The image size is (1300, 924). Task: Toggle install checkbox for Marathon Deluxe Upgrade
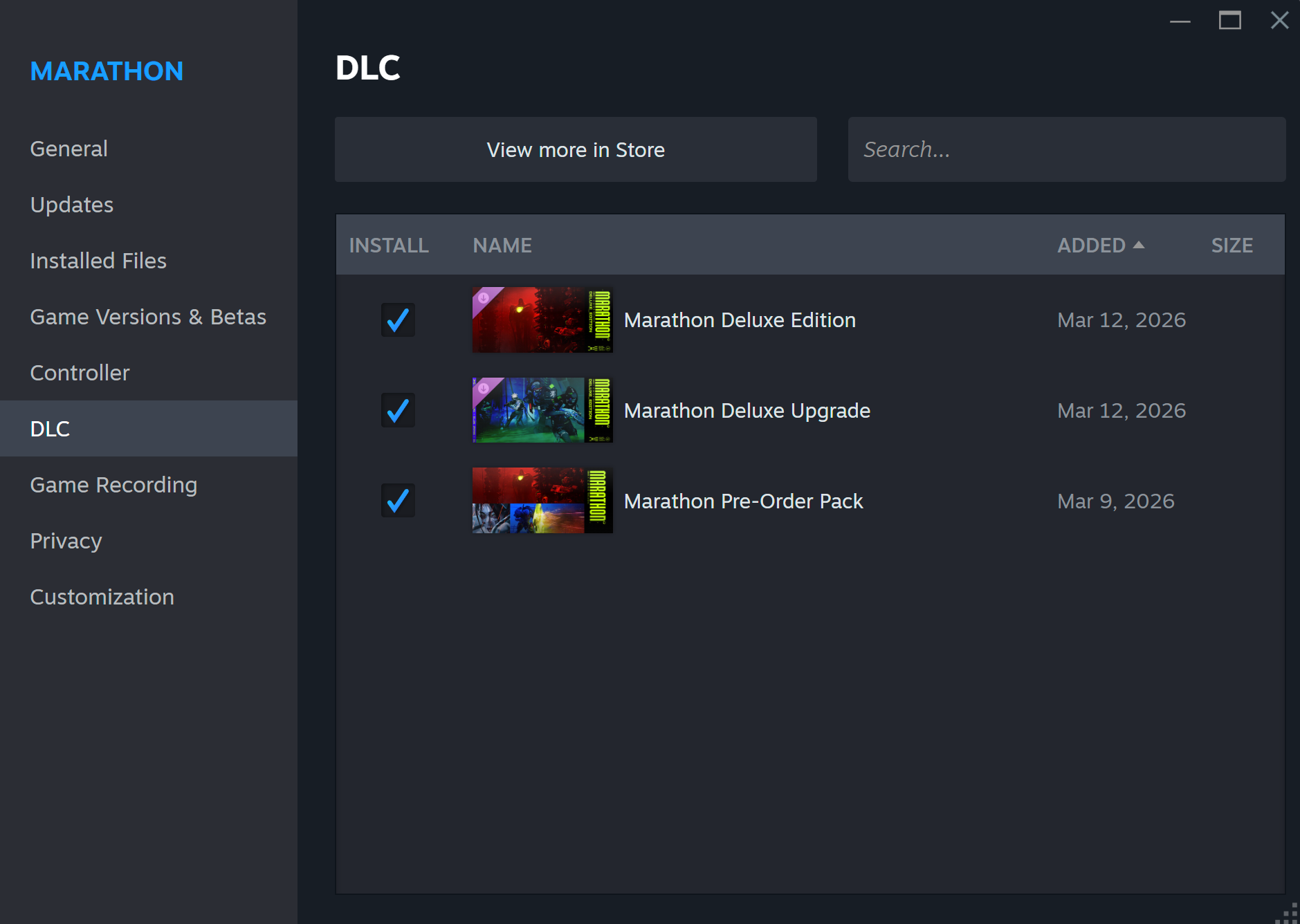click(398, 410)
